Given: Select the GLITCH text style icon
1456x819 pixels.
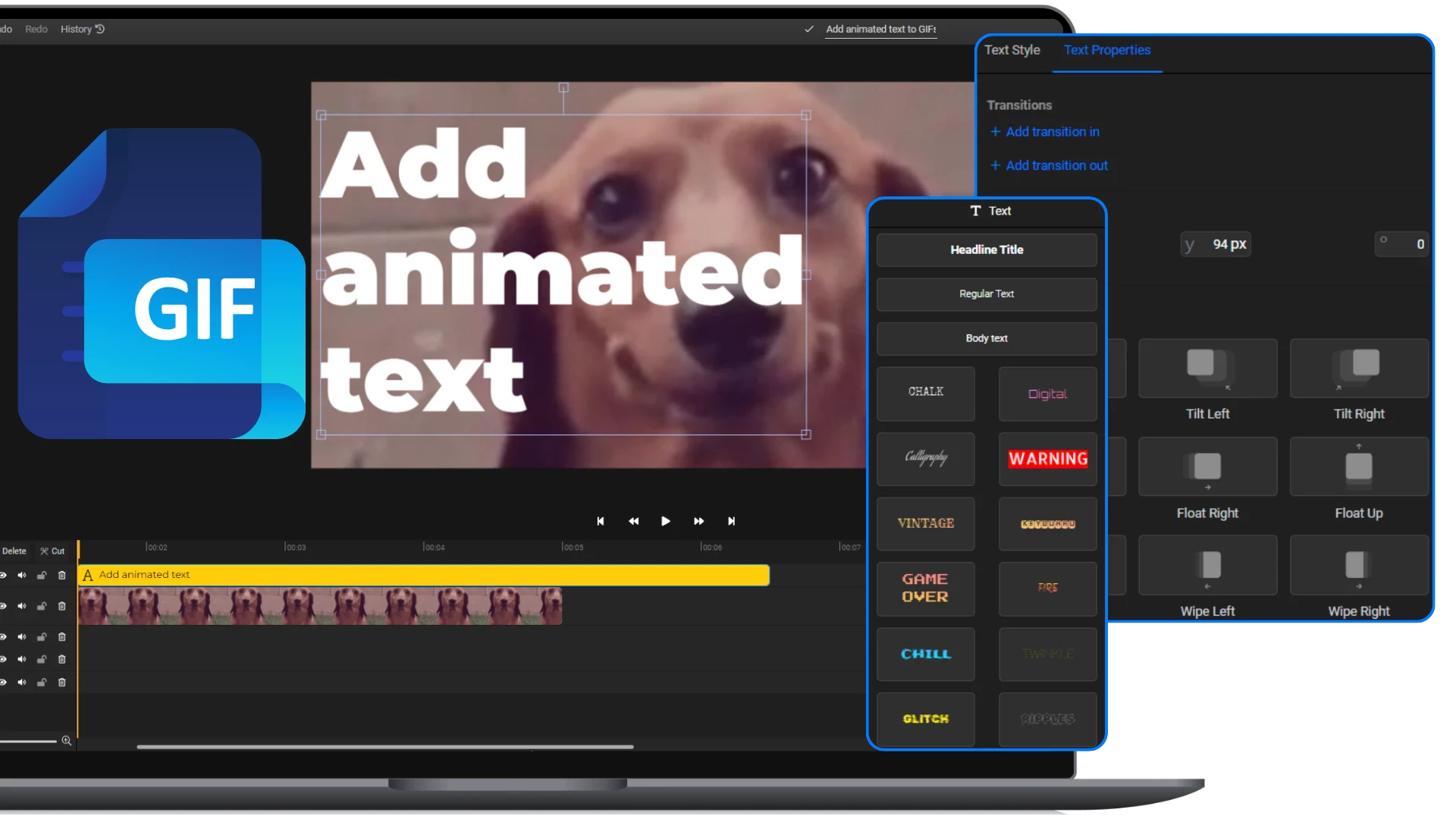Looking at the screenshot, I should point(925,718).
